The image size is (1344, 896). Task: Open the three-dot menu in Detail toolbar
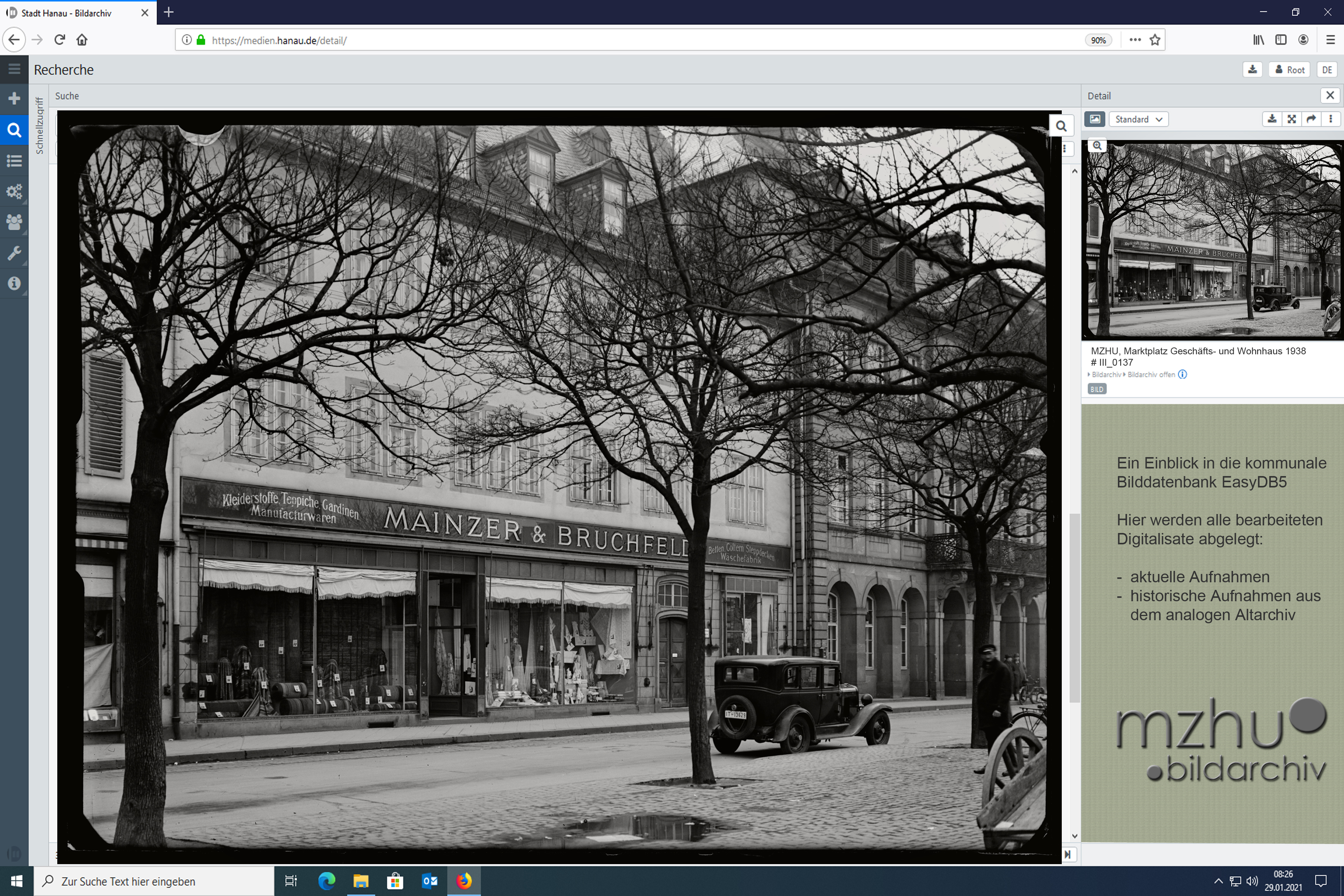[x=1331, y=119]
